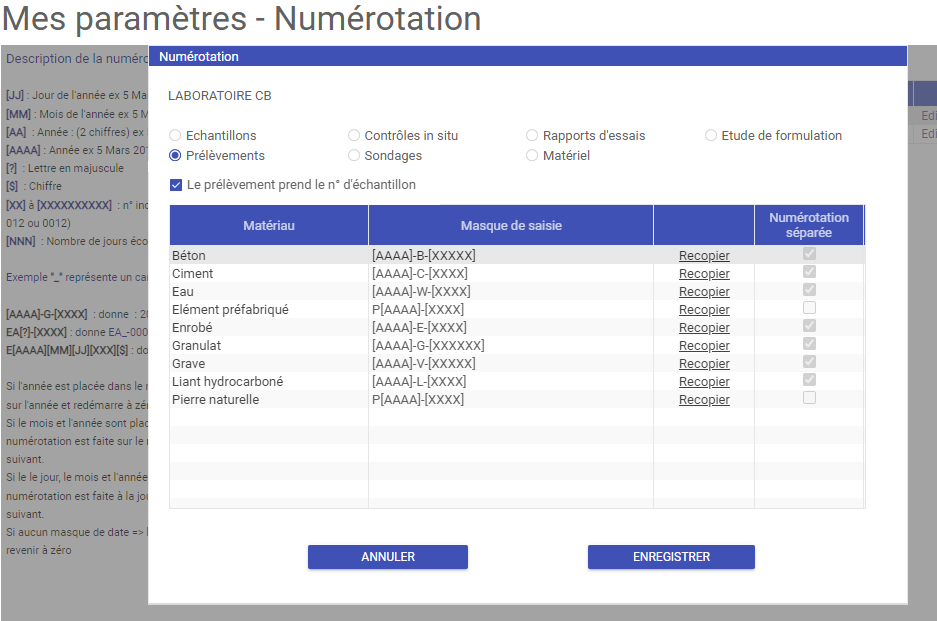Select the Ciment material cell
The image size is (937, 621).
(x=269, y=274)
